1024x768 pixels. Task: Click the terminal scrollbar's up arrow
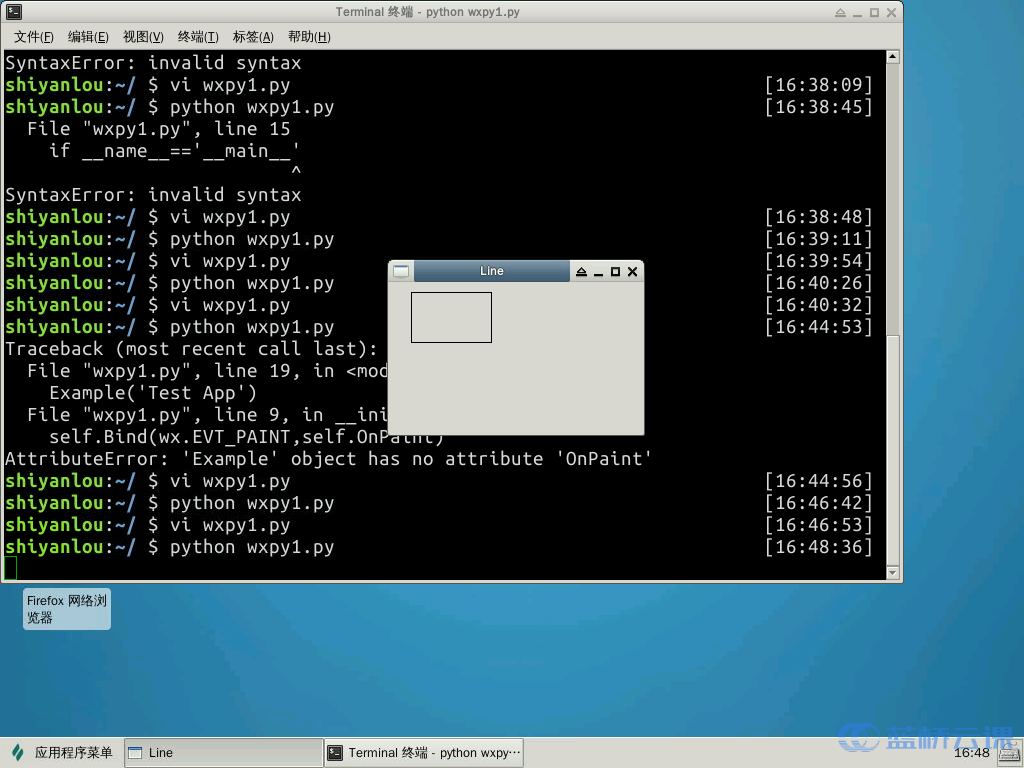point(893,57)
